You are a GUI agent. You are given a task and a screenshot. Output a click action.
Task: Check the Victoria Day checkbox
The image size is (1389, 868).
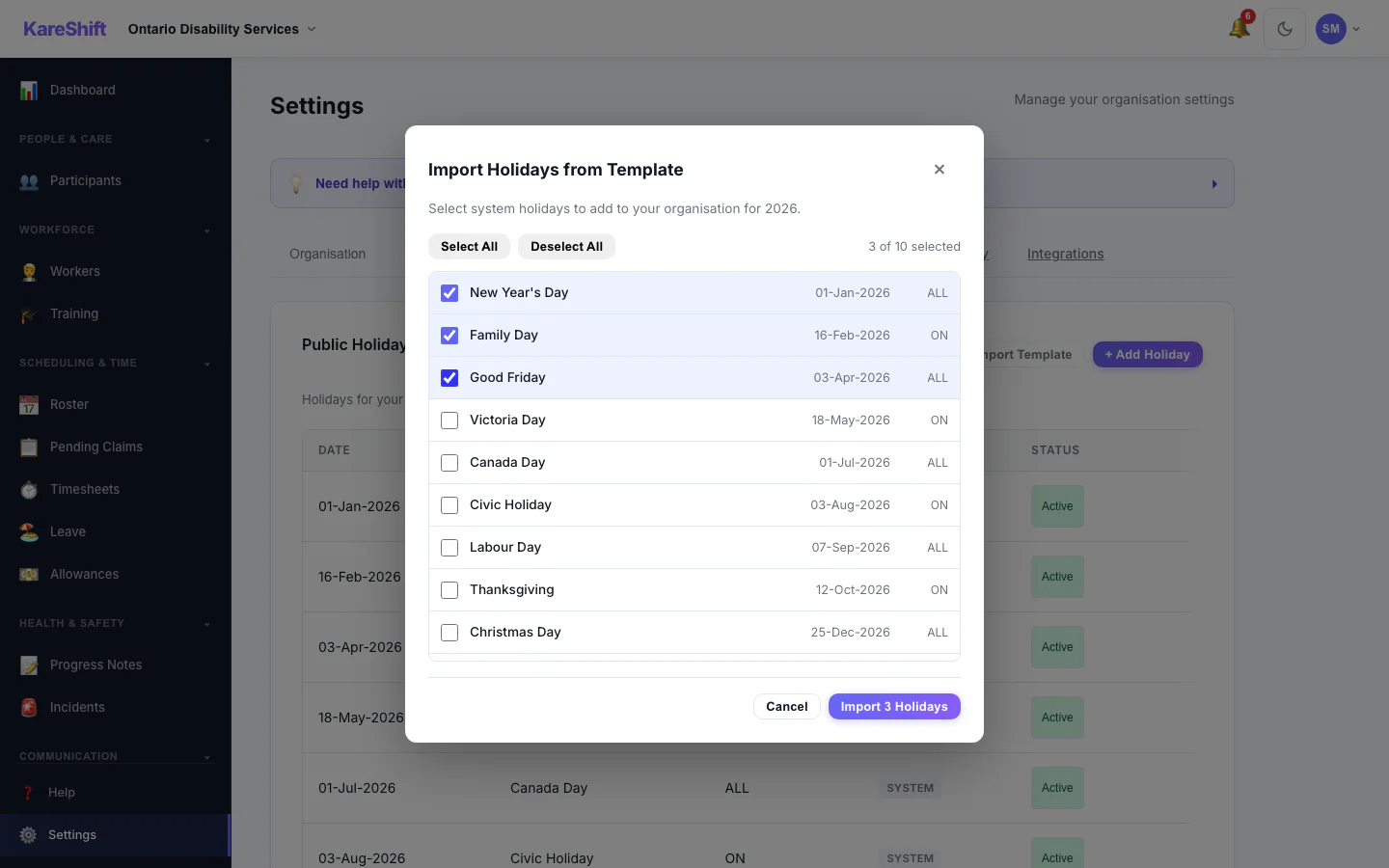[449, 420]
